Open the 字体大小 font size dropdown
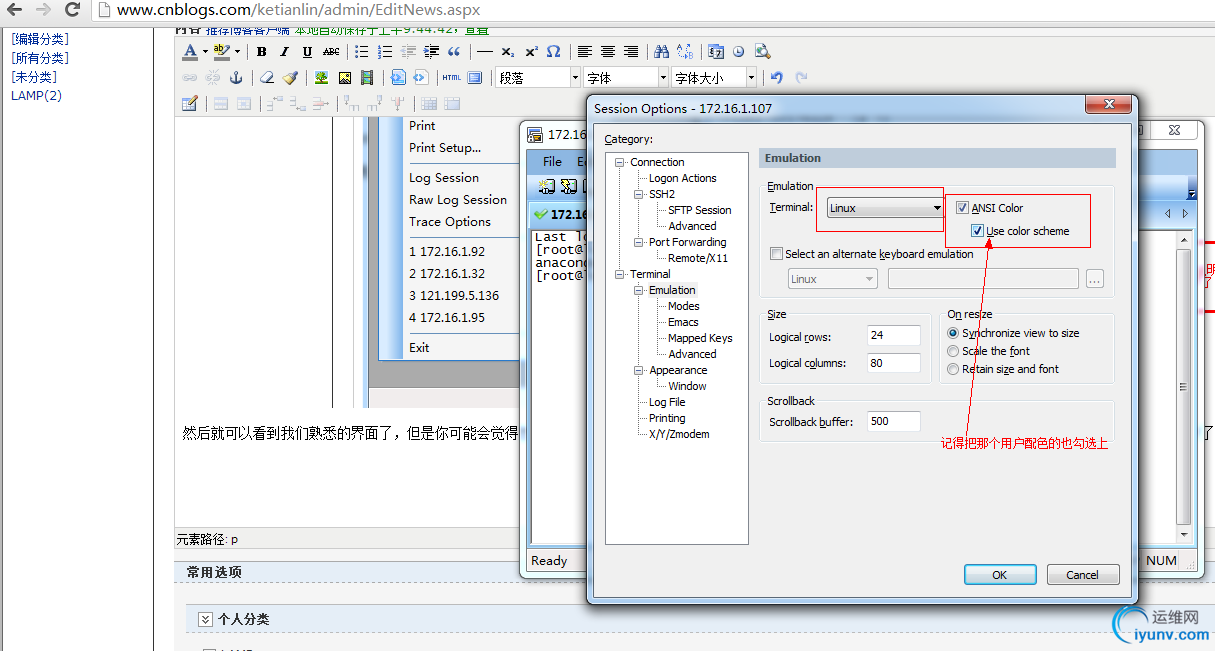The height and width of the screenshot is (651, 1215). tap(714, 77)
